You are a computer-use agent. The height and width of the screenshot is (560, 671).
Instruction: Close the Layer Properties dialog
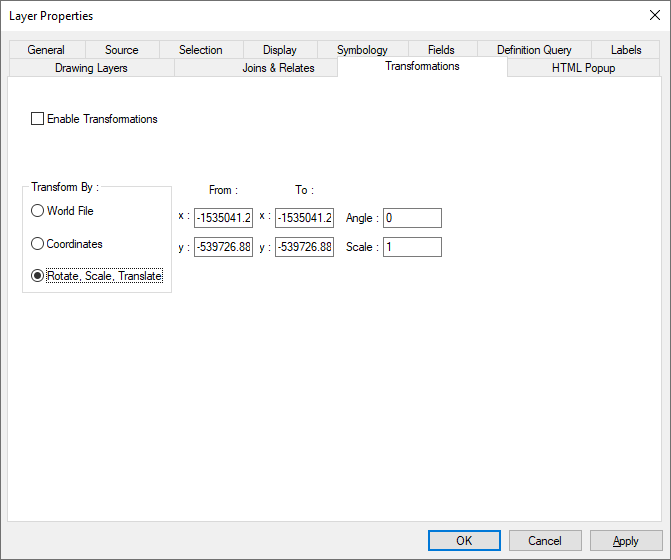(655, 15)
